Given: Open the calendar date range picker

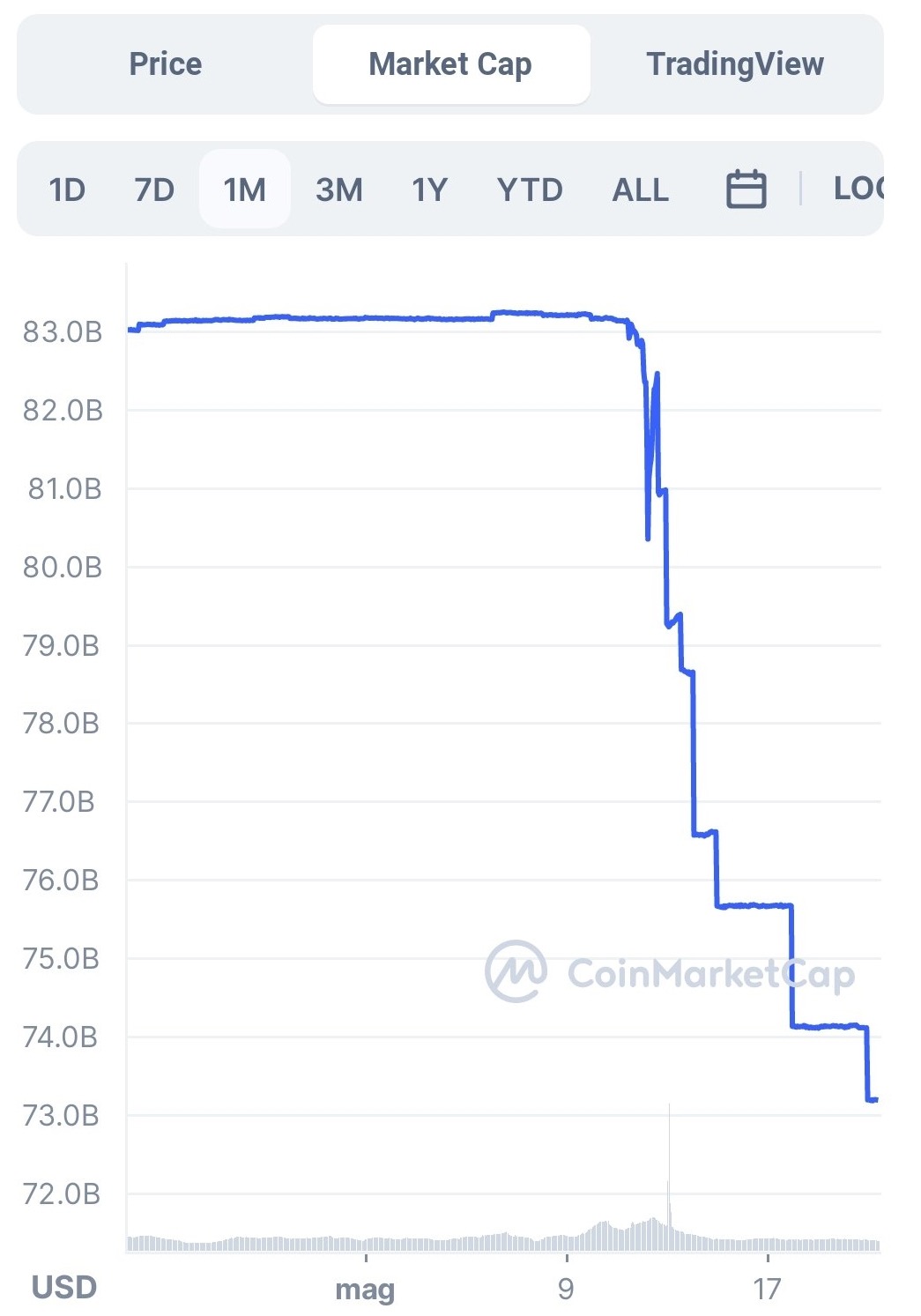Looking at the screenshot, I should point(746,190).
